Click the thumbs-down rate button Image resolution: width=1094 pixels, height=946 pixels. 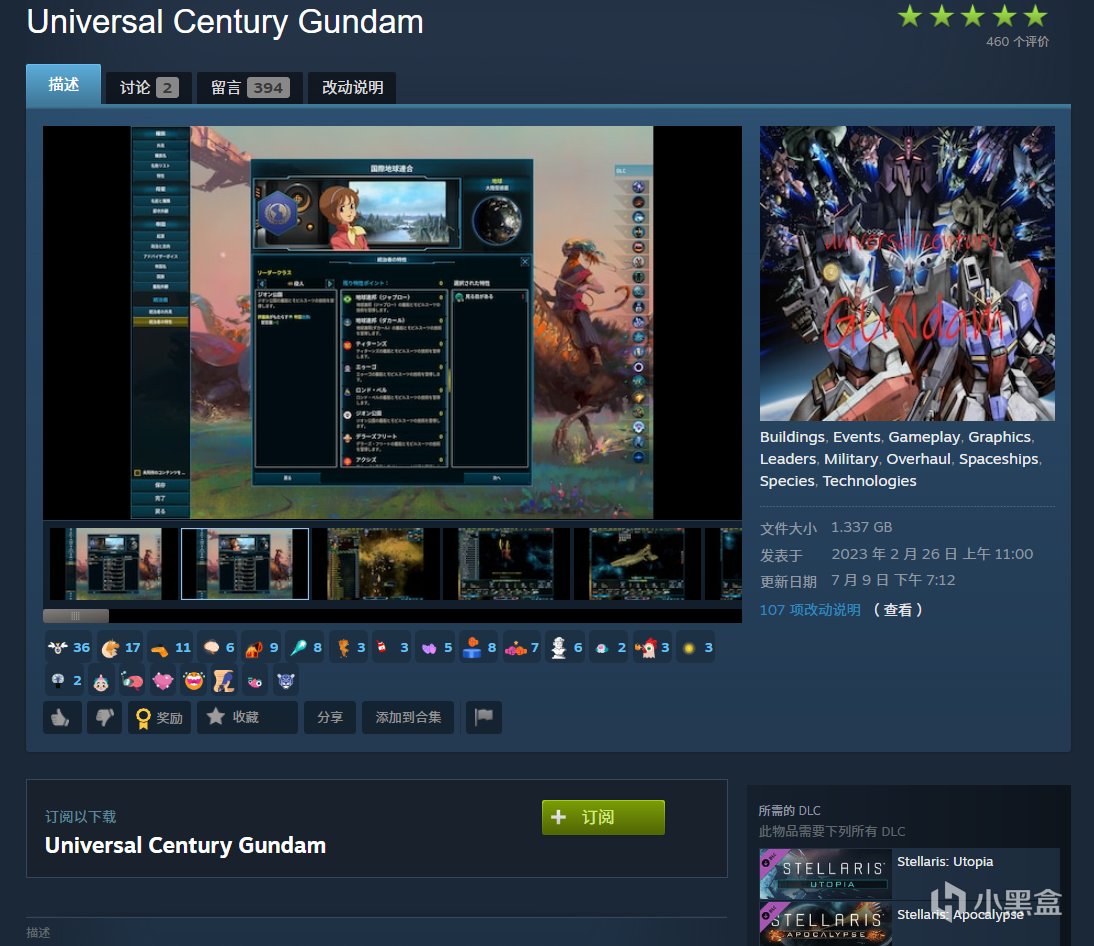tap(105, 717)
